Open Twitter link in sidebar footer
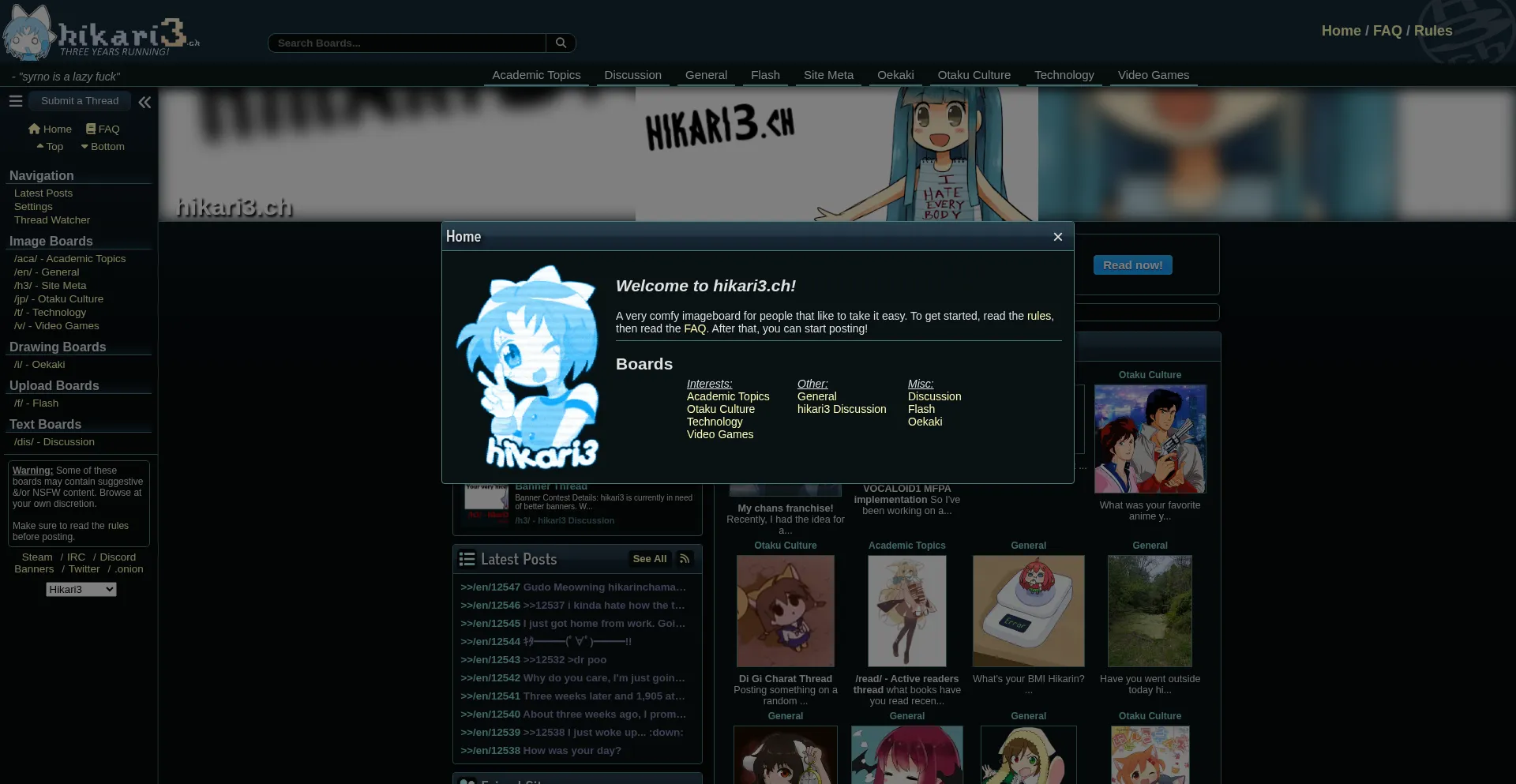 point(84,569)
